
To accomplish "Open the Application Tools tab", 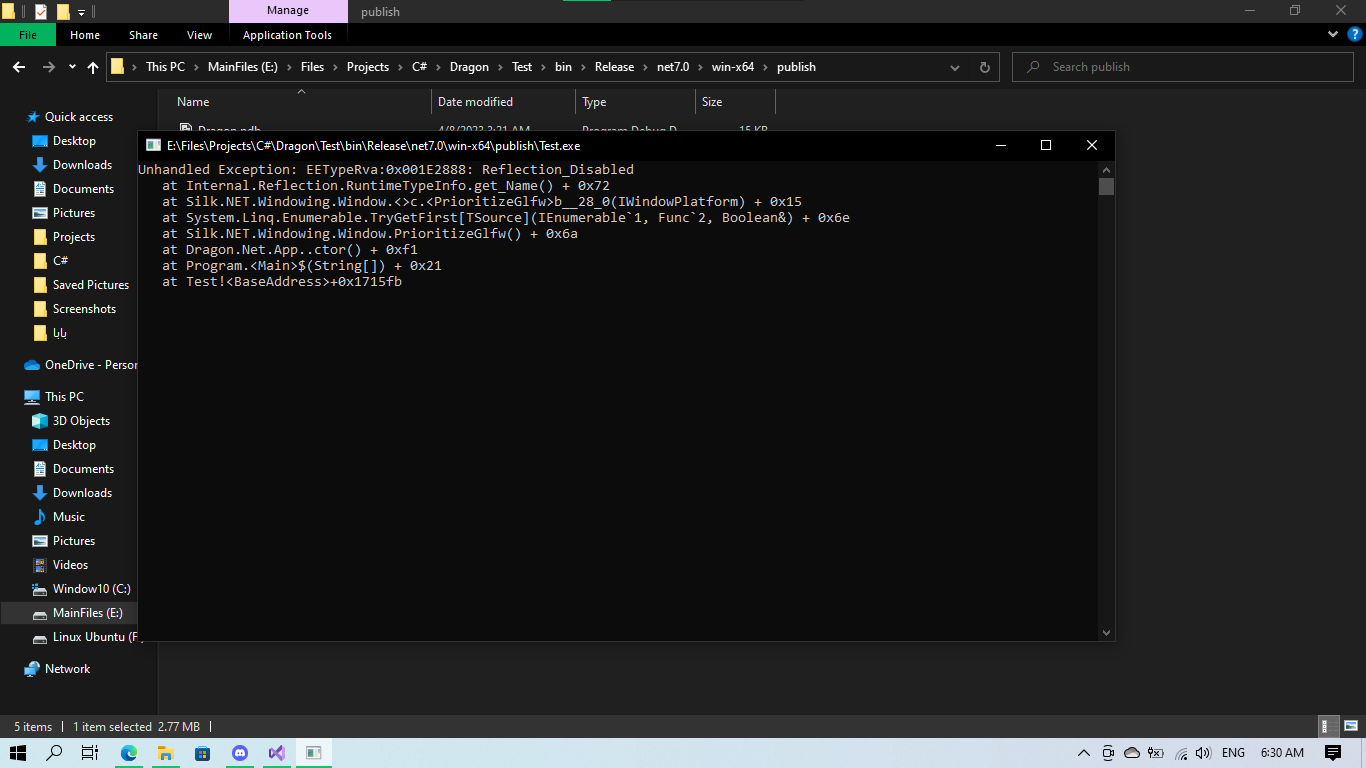I will 287,35.
